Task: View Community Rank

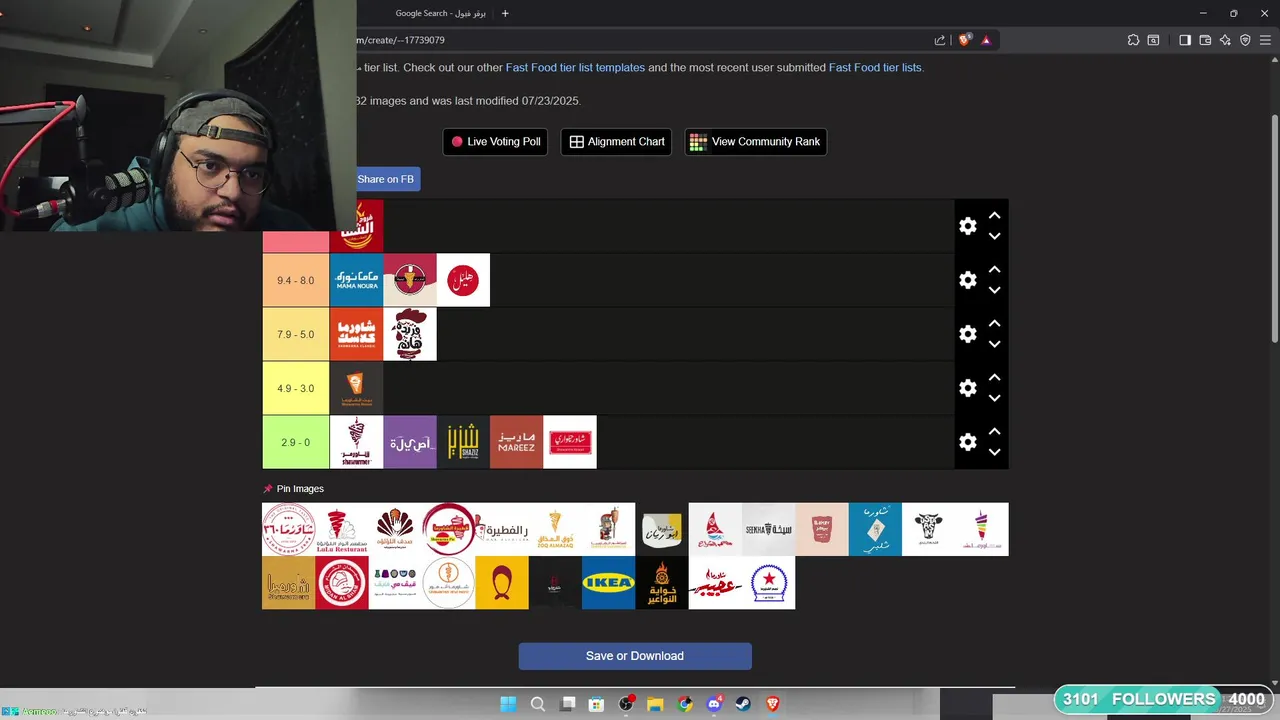Action: click(x=755, y=142)
